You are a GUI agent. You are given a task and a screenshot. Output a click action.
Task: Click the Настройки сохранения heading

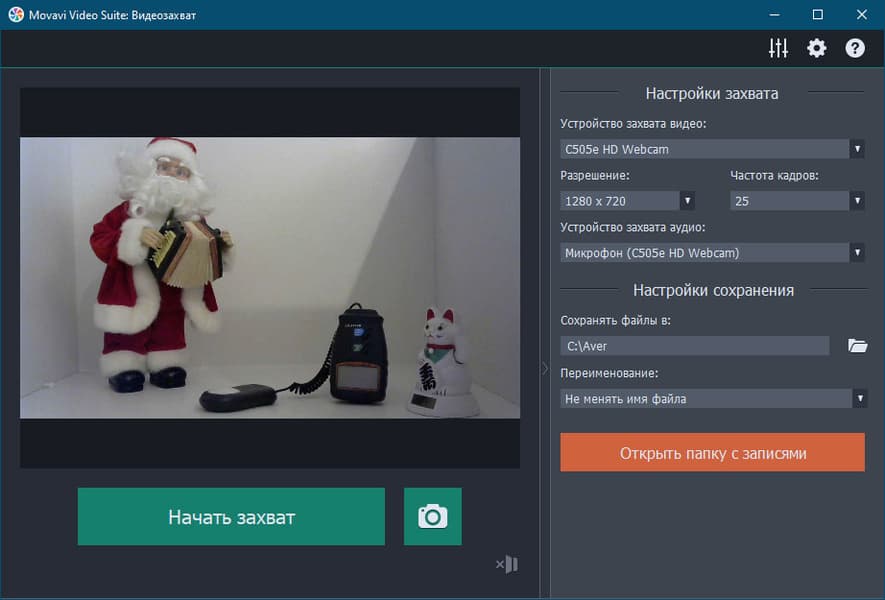coord(713,290)
